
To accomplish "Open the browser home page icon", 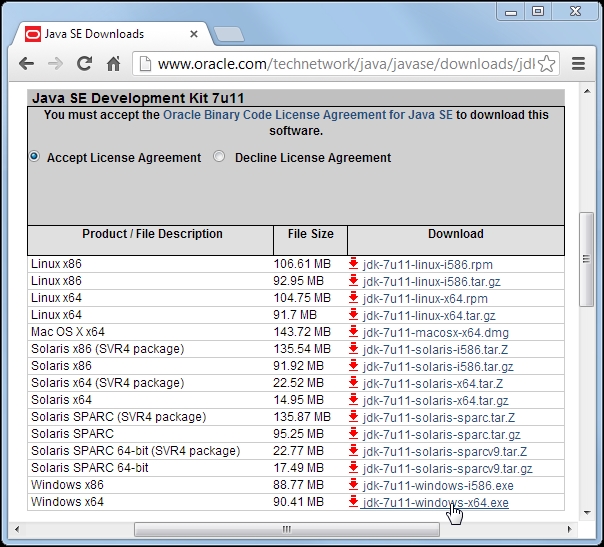I will pos(113,64).
